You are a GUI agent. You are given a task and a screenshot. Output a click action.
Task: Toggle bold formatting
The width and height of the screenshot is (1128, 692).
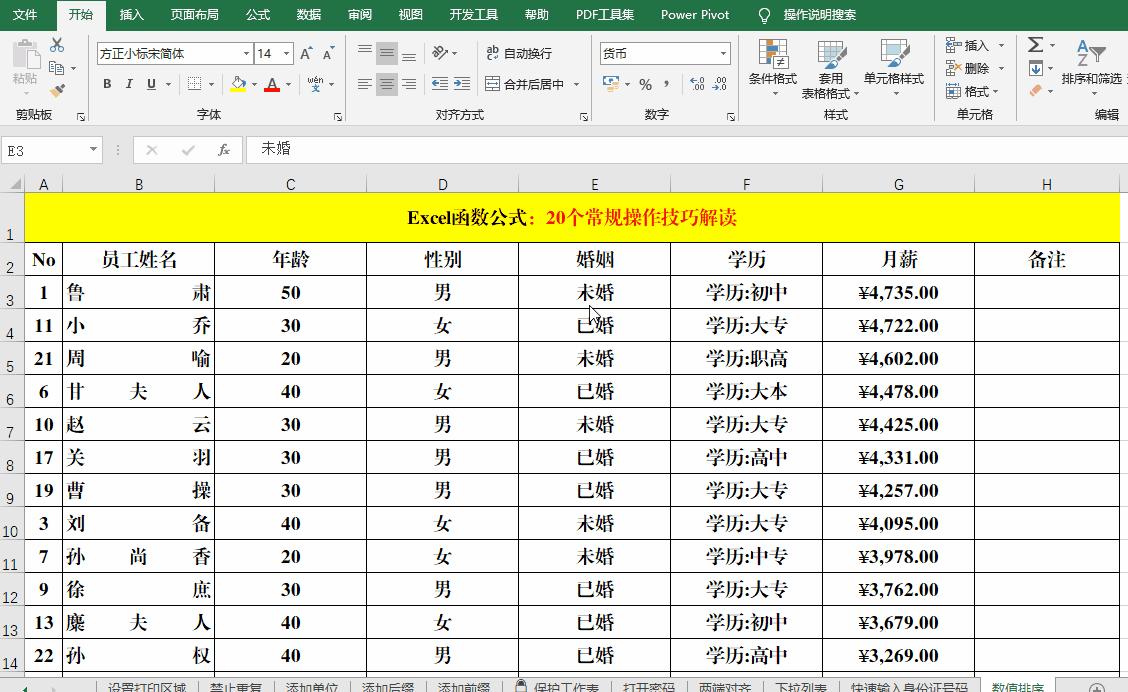(107, 84)
